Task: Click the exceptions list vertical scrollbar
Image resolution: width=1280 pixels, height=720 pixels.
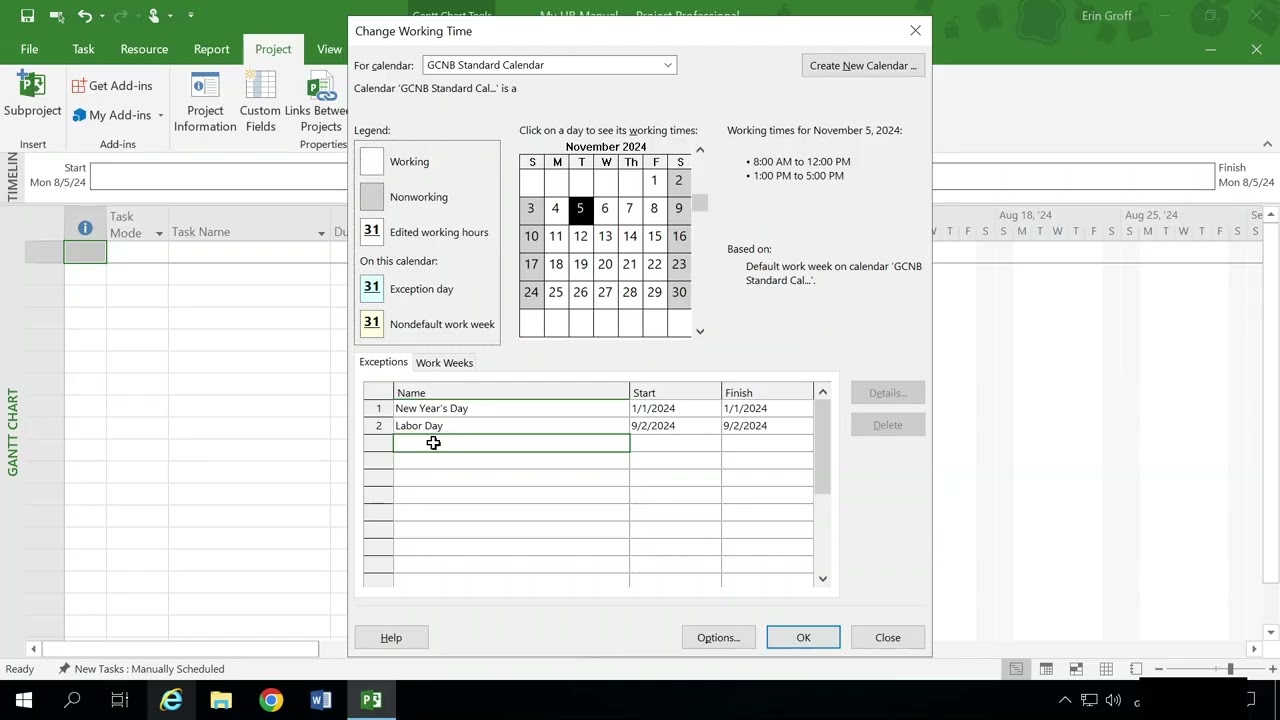Action: pyautogui.click(x=823, y=448)
